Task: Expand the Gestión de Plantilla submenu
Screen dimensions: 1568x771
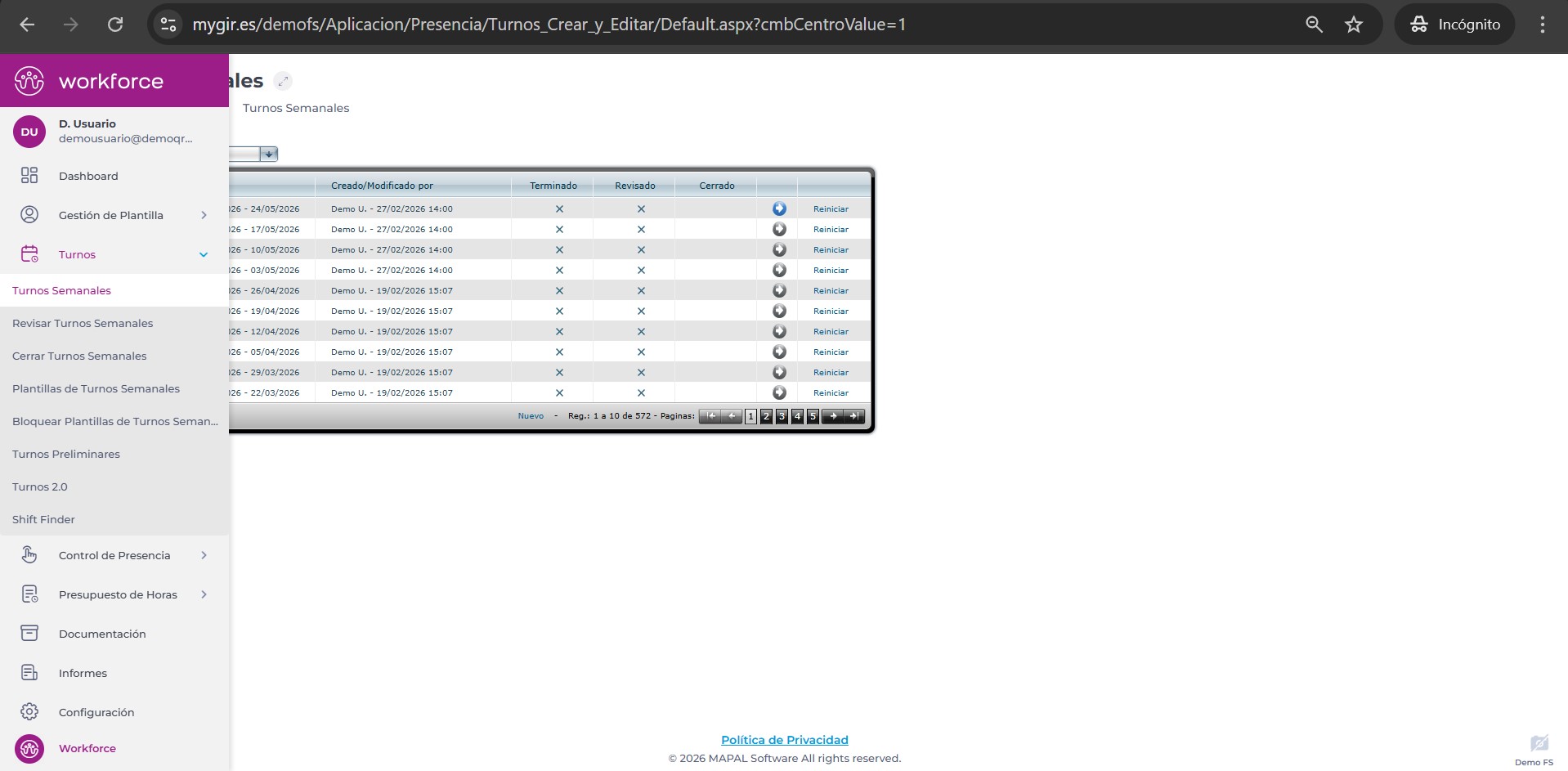Action: (204, 215)
